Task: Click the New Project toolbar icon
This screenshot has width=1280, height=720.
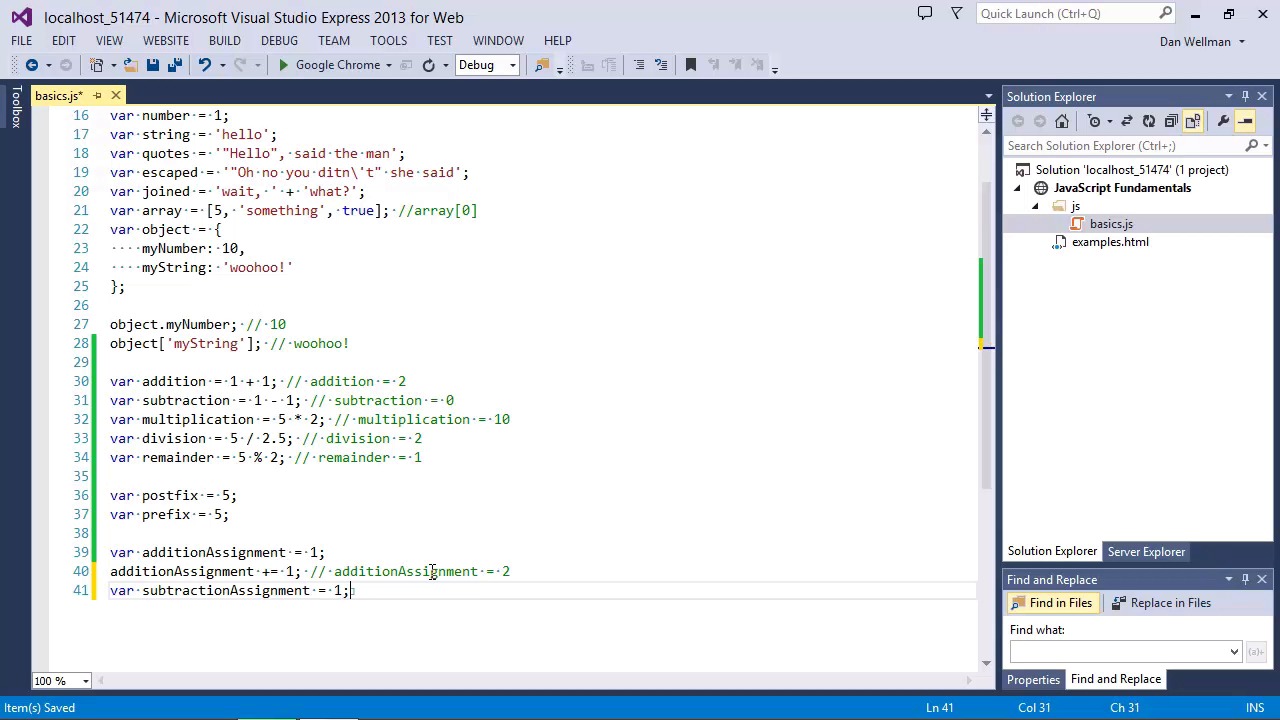Action: click(x=96, y=65)
